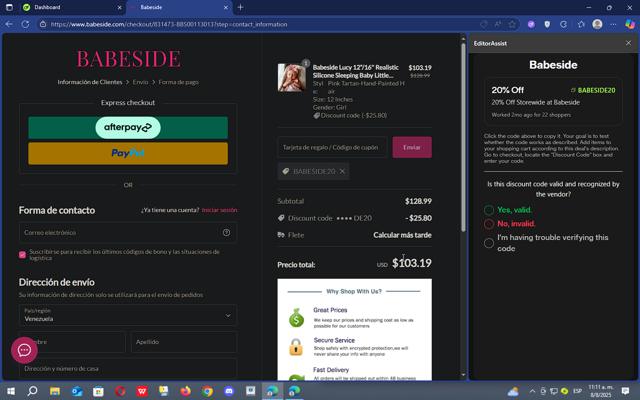Go back in browser history
This screenshot has width=640, height=400.
click(9, 24)
